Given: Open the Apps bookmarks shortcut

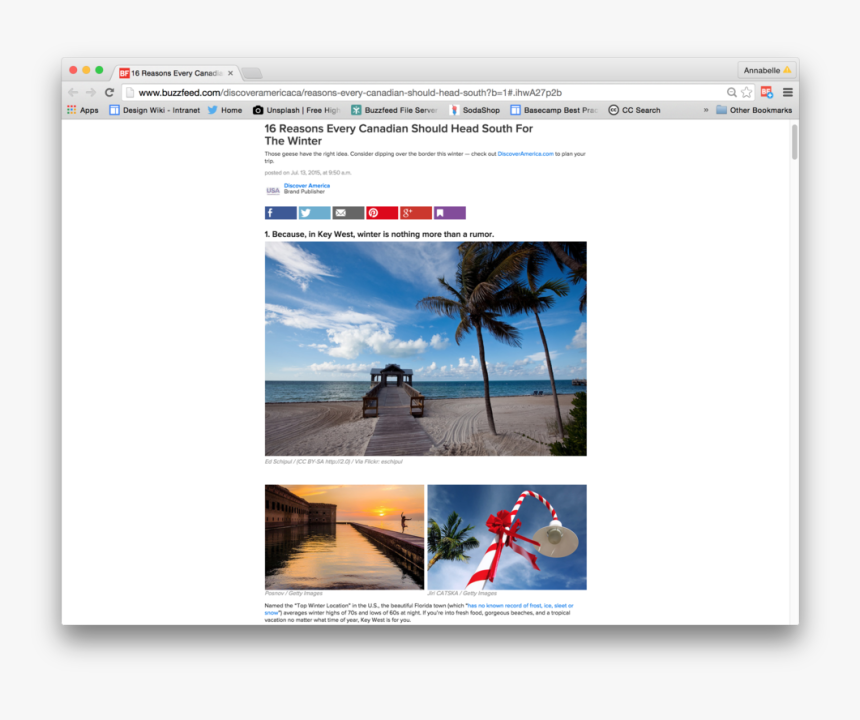Looking at the screenshot, I should point(83,110).
